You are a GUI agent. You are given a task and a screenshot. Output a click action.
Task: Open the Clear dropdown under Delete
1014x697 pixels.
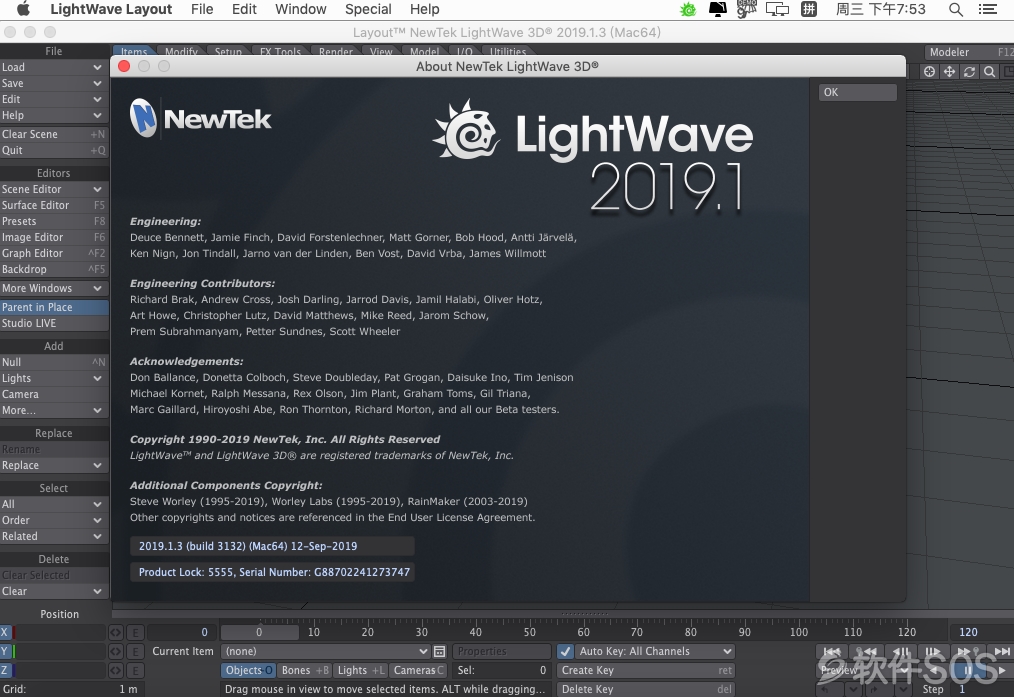(54, 592)
